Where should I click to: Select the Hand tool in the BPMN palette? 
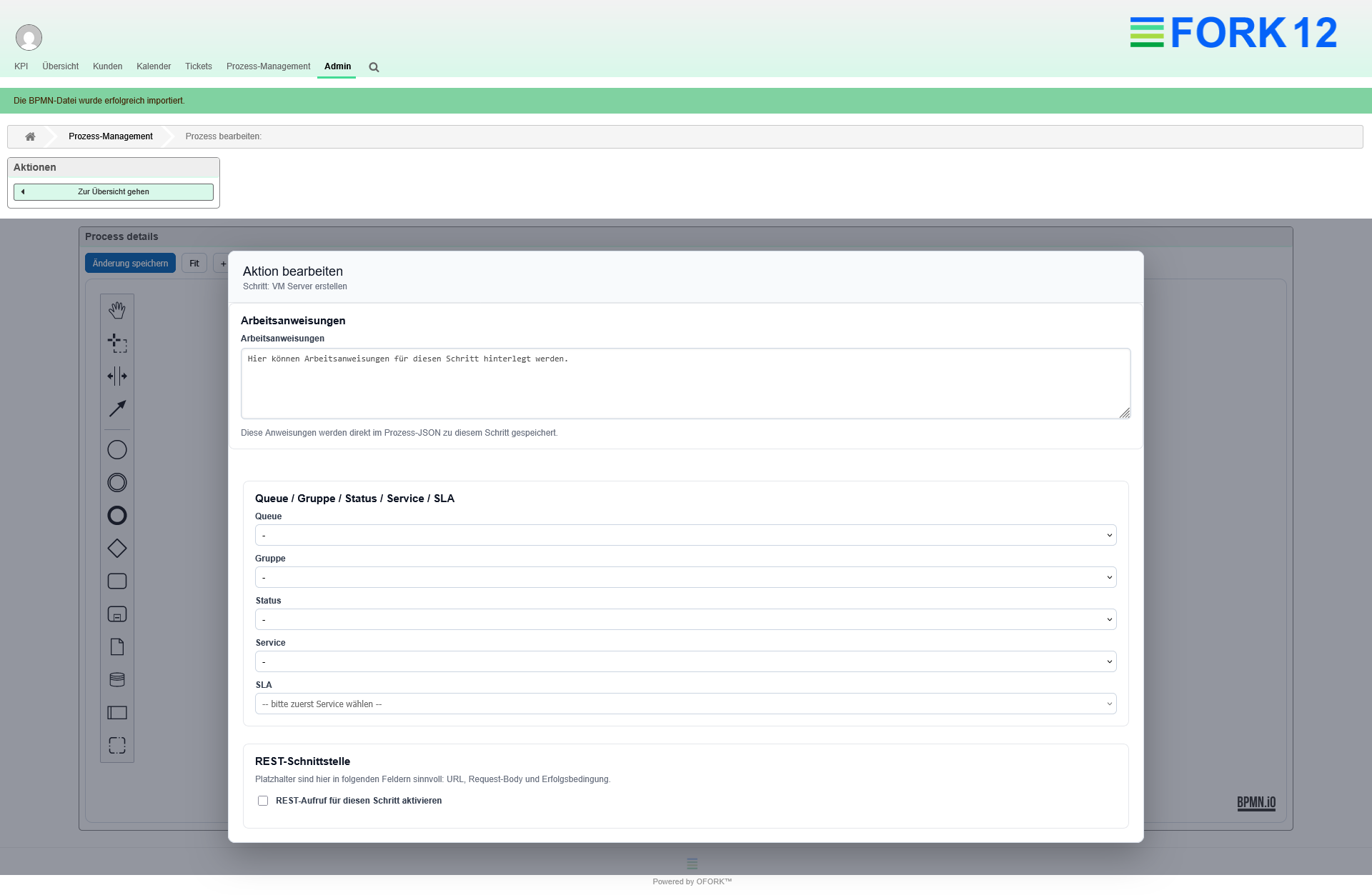[116, 309]
